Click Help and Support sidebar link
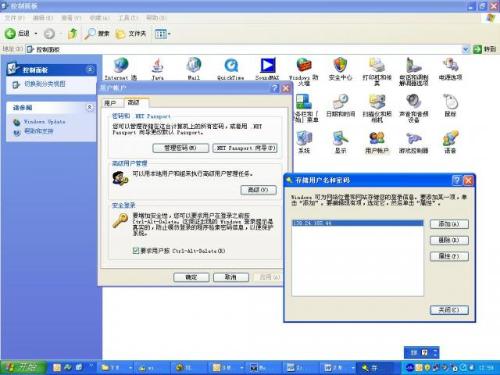This screenshot has height=375, width=500. (x=39, y=131)
